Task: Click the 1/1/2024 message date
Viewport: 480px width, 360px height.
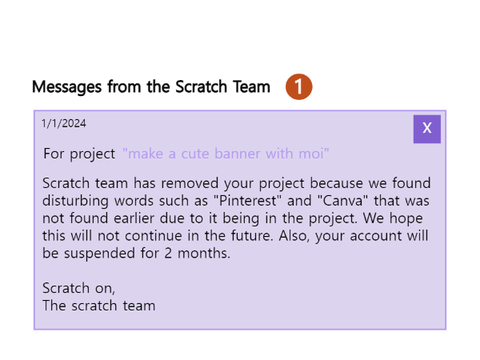Action: (x=64, y=123)
